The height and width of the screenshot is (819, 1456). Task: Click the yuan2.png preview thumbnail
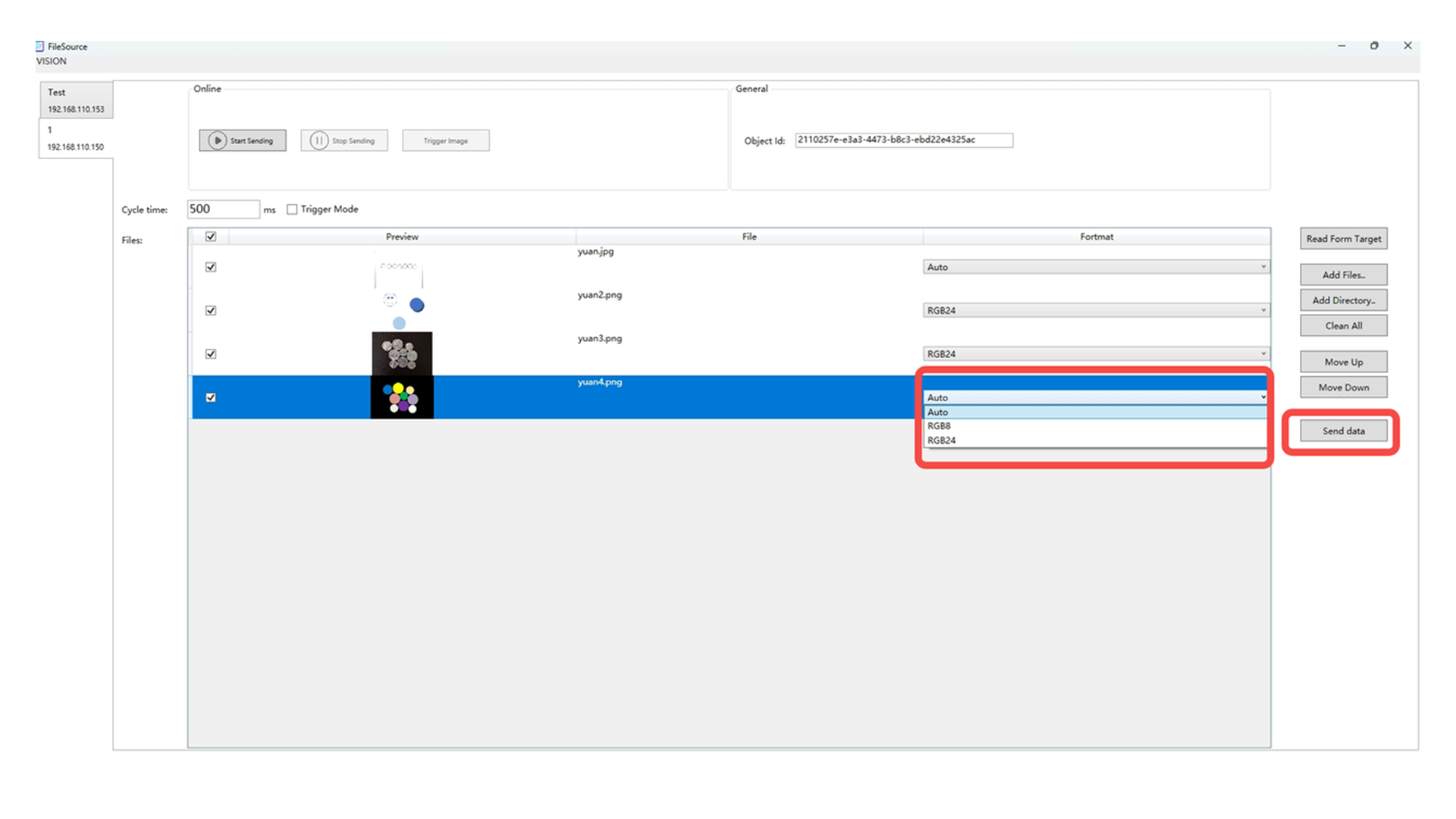click(402, 310)
